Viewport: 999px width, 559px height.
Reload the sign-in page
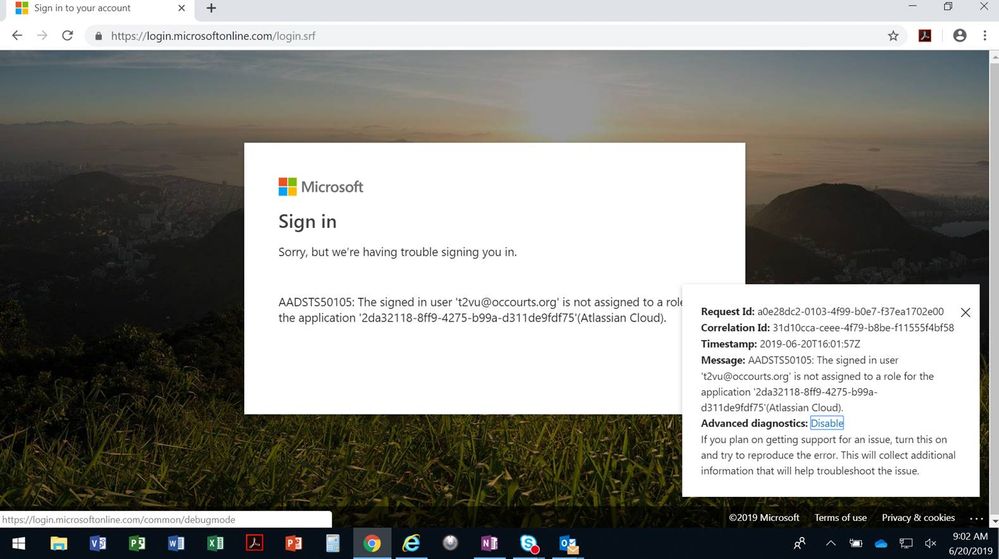[x=68, y=36]
